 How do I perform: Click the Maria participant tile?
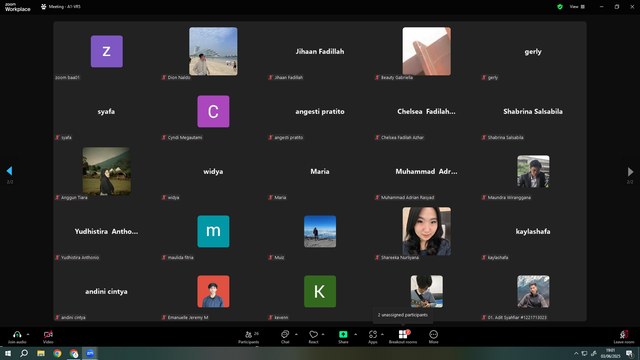(320, 171)
